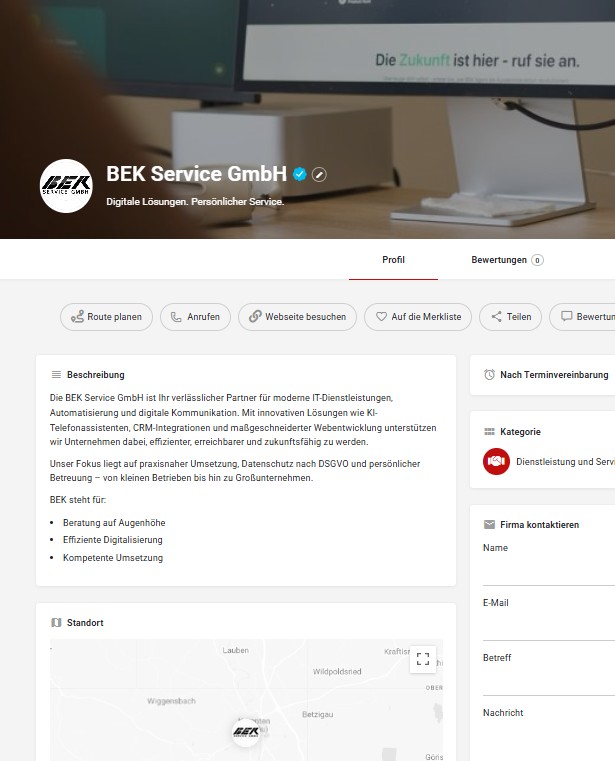The width and height of the screenshot is (615, 761).
Task: Focus the Name input field
Action: pyautogui.click(x=549, y=572)
